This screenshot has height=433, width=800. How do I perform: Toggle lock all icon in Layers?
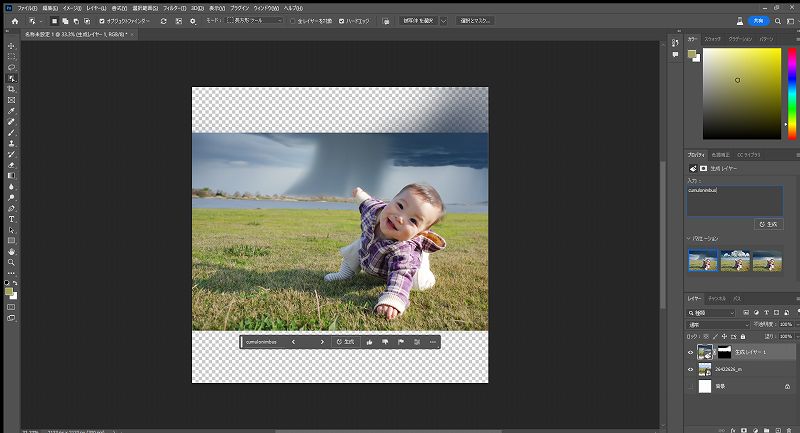click(x=743, y=337)
